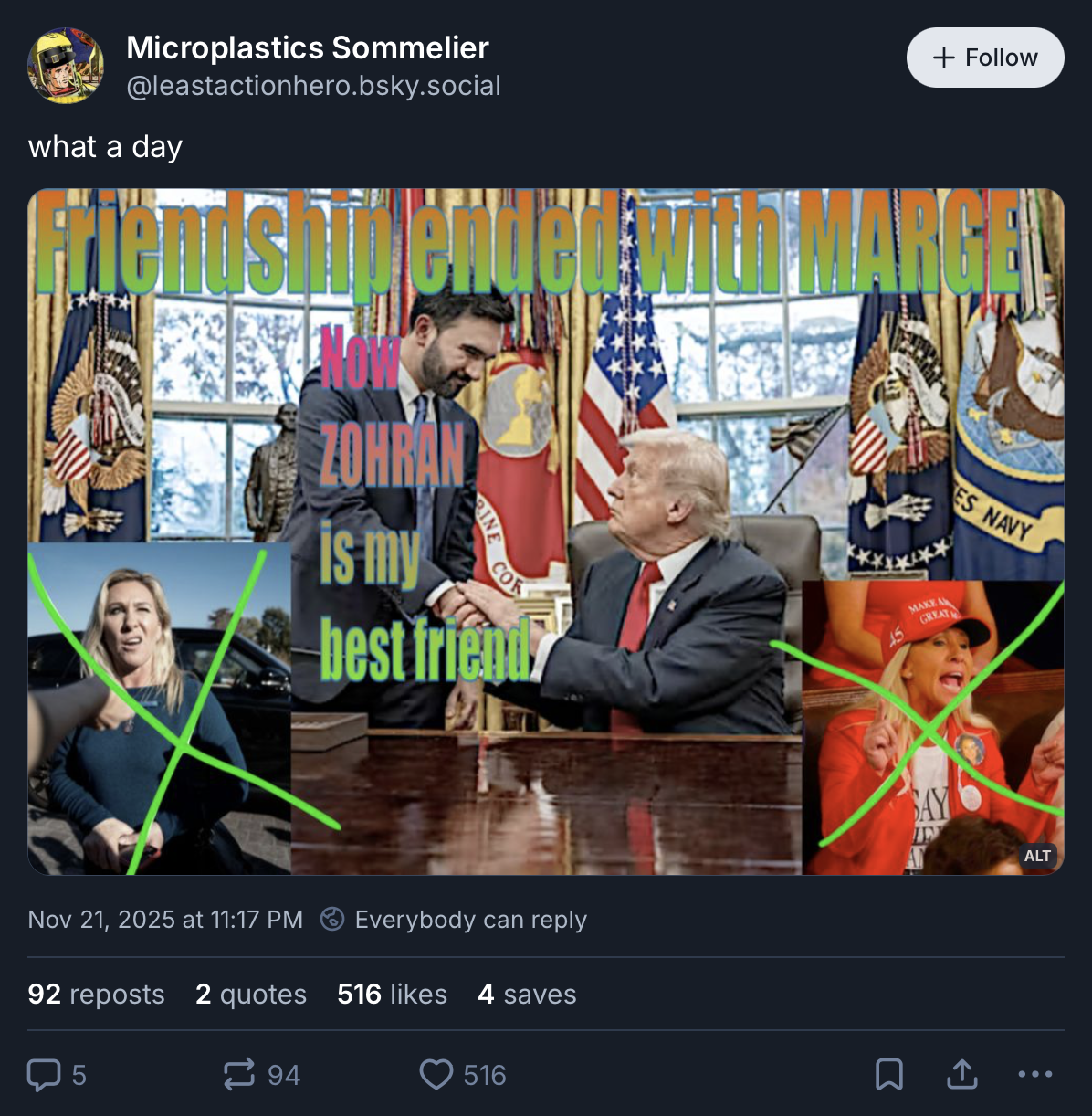Click the globe reply-settings icon

point(332,919)
